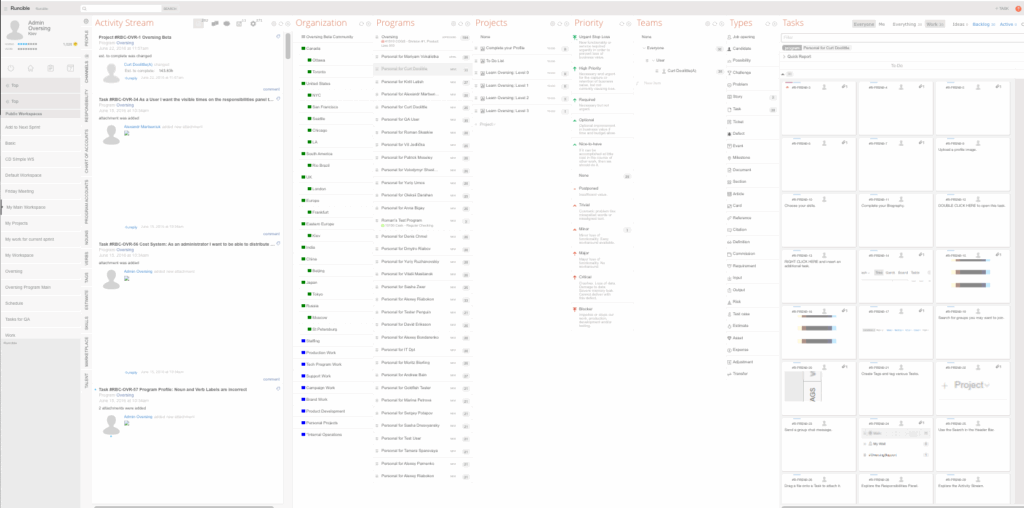Viewport: 1024px width, 508px height.
Task: Open Alexandr Martseniuk user link
Action: coord(142,127)
